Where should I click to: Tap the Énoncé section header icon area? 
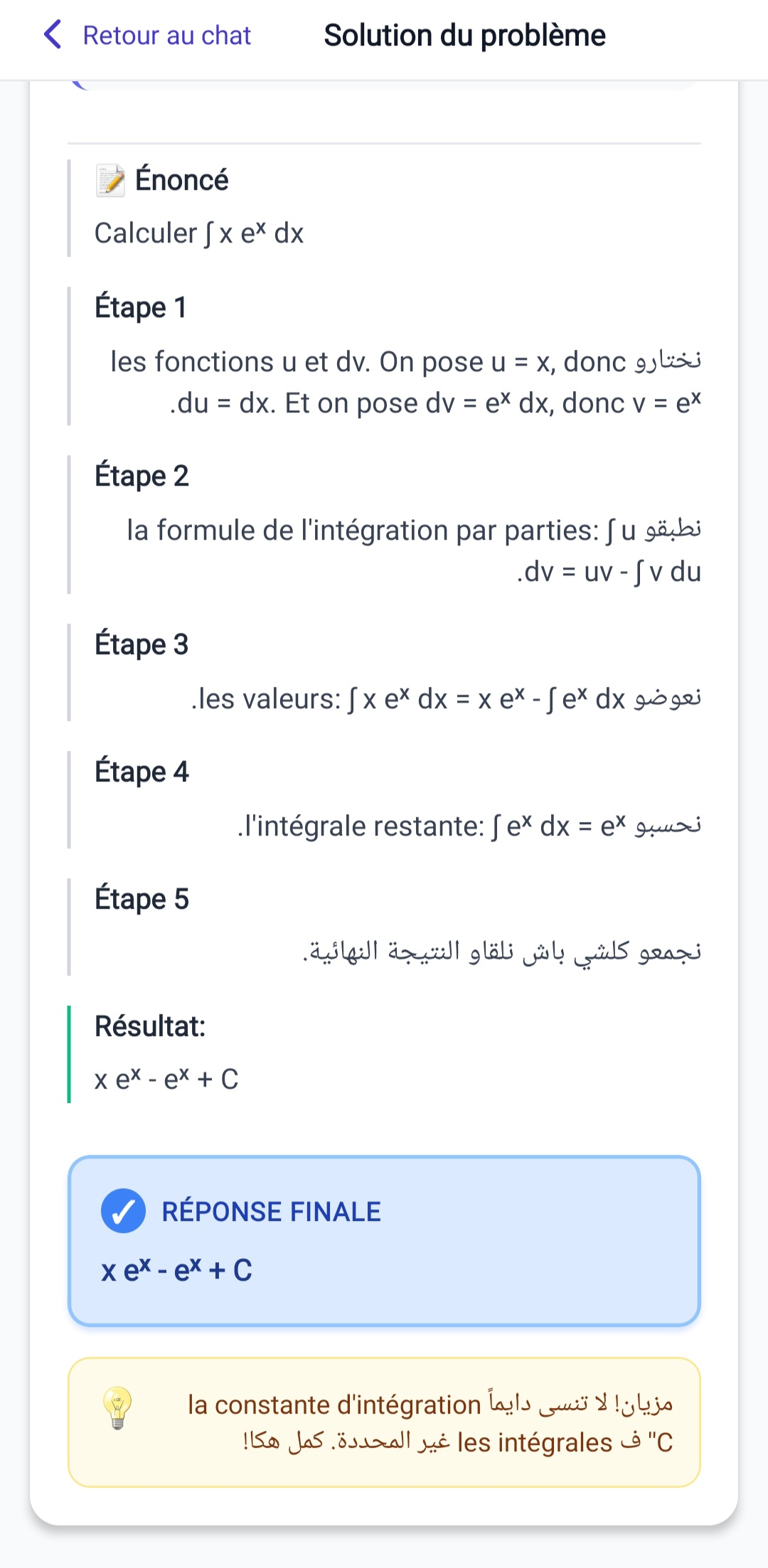click(x=112, y=179)
